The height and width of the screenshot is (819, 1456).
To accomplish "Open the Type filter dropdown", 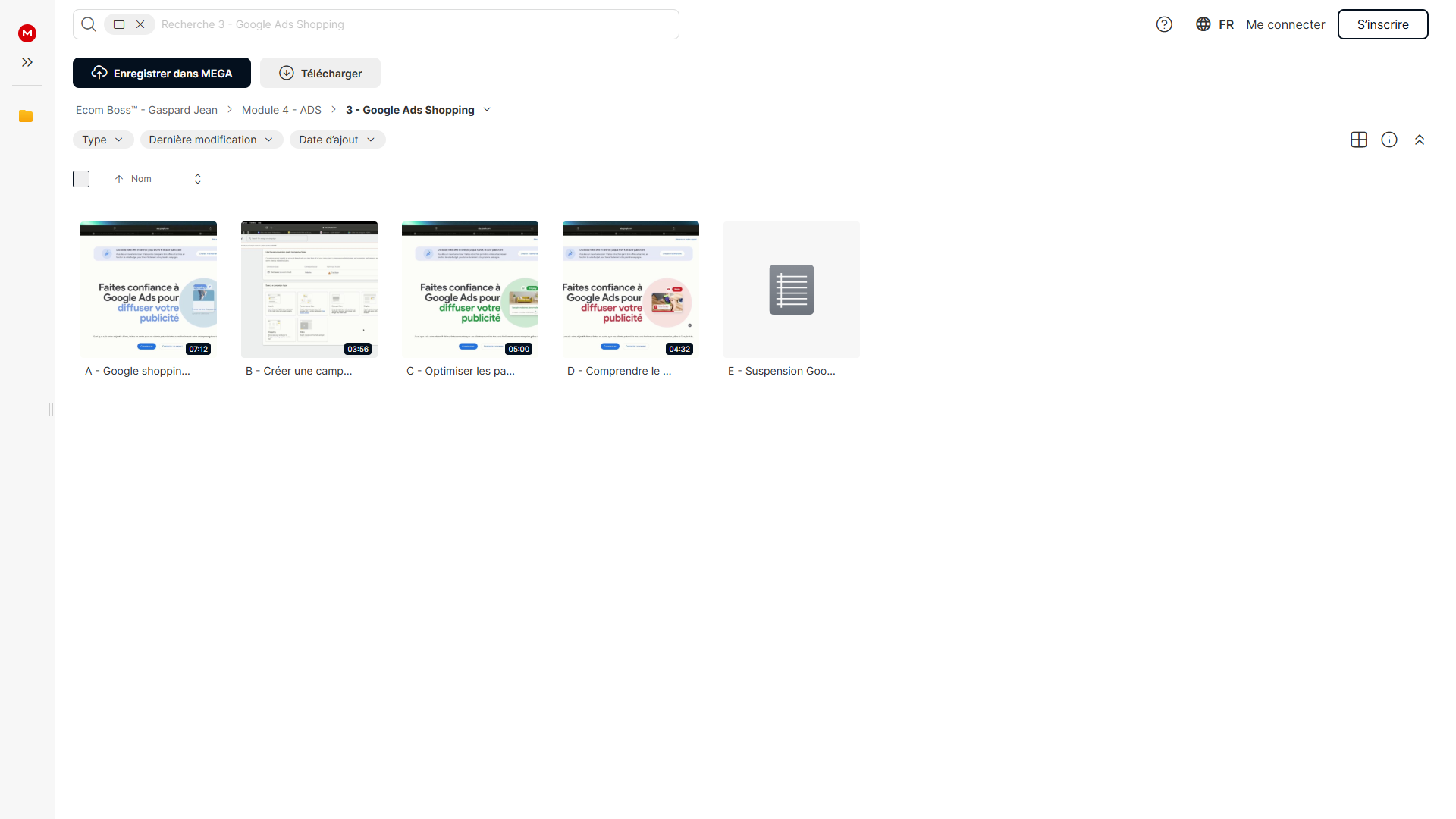I will pyautogui.click(x=103, y=140).
